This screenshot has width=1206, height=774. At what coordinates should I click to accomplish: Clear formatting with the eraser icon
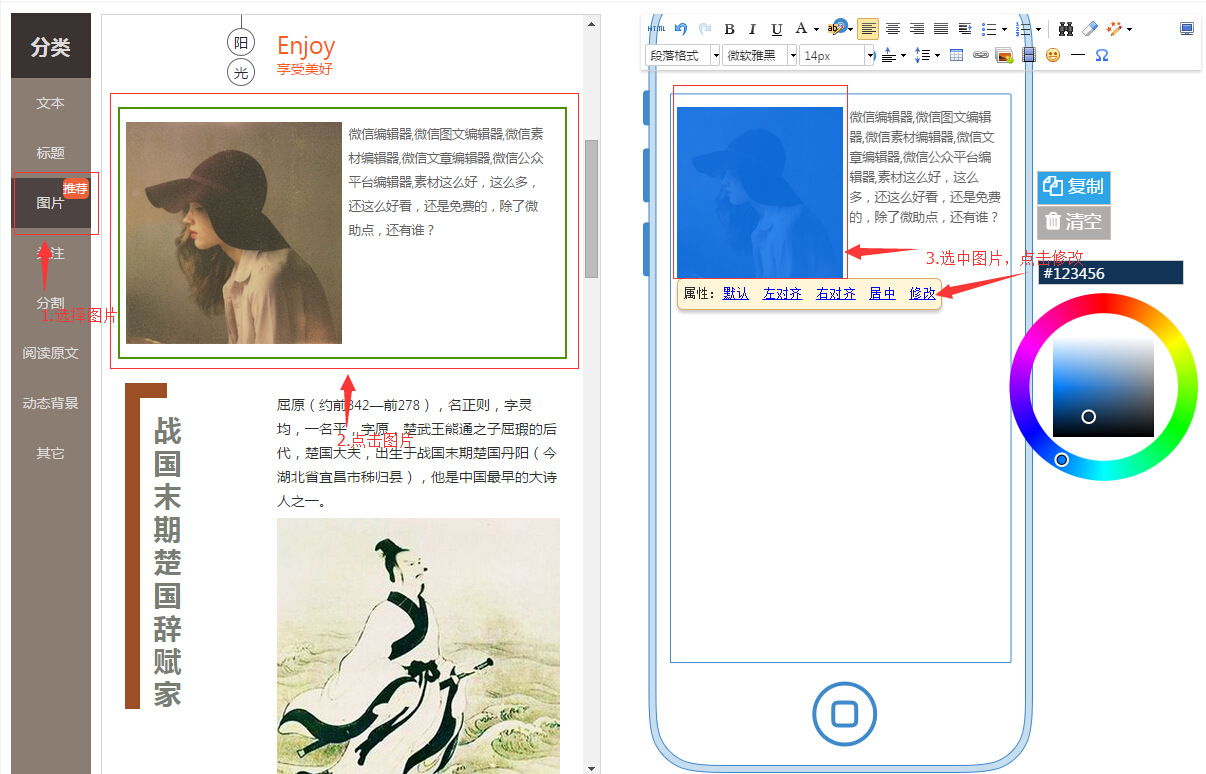tap(1089, 28)
